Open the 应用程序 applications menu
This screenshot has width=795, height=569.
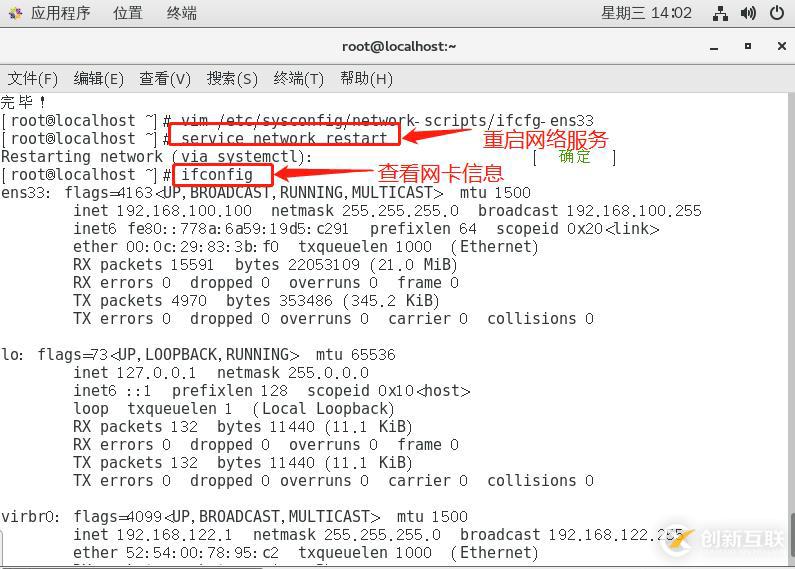click(x=60, y=13)
